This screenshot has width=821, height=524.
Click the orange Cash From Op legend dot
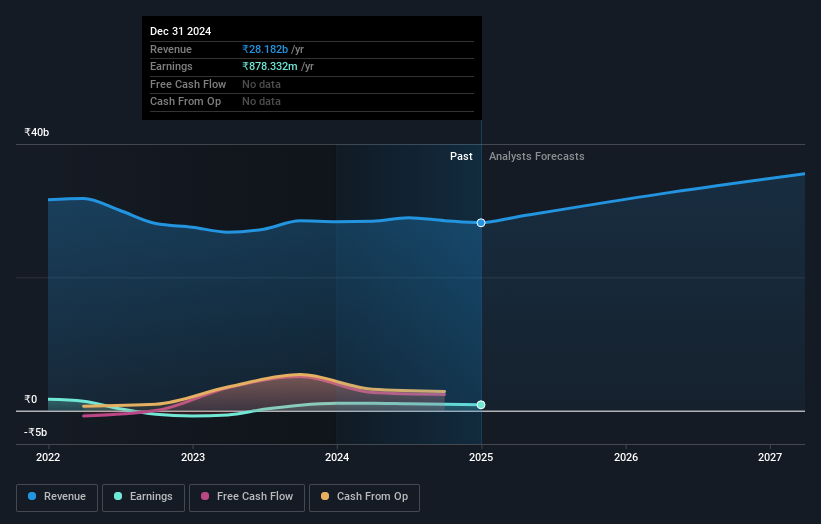point(325,496)
